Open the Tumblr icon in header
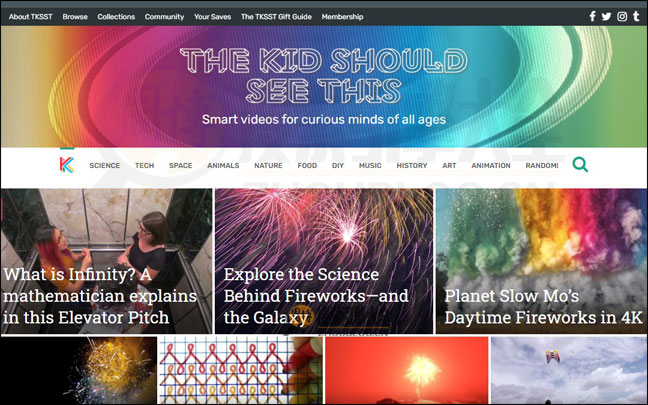 tap(636, 17)
